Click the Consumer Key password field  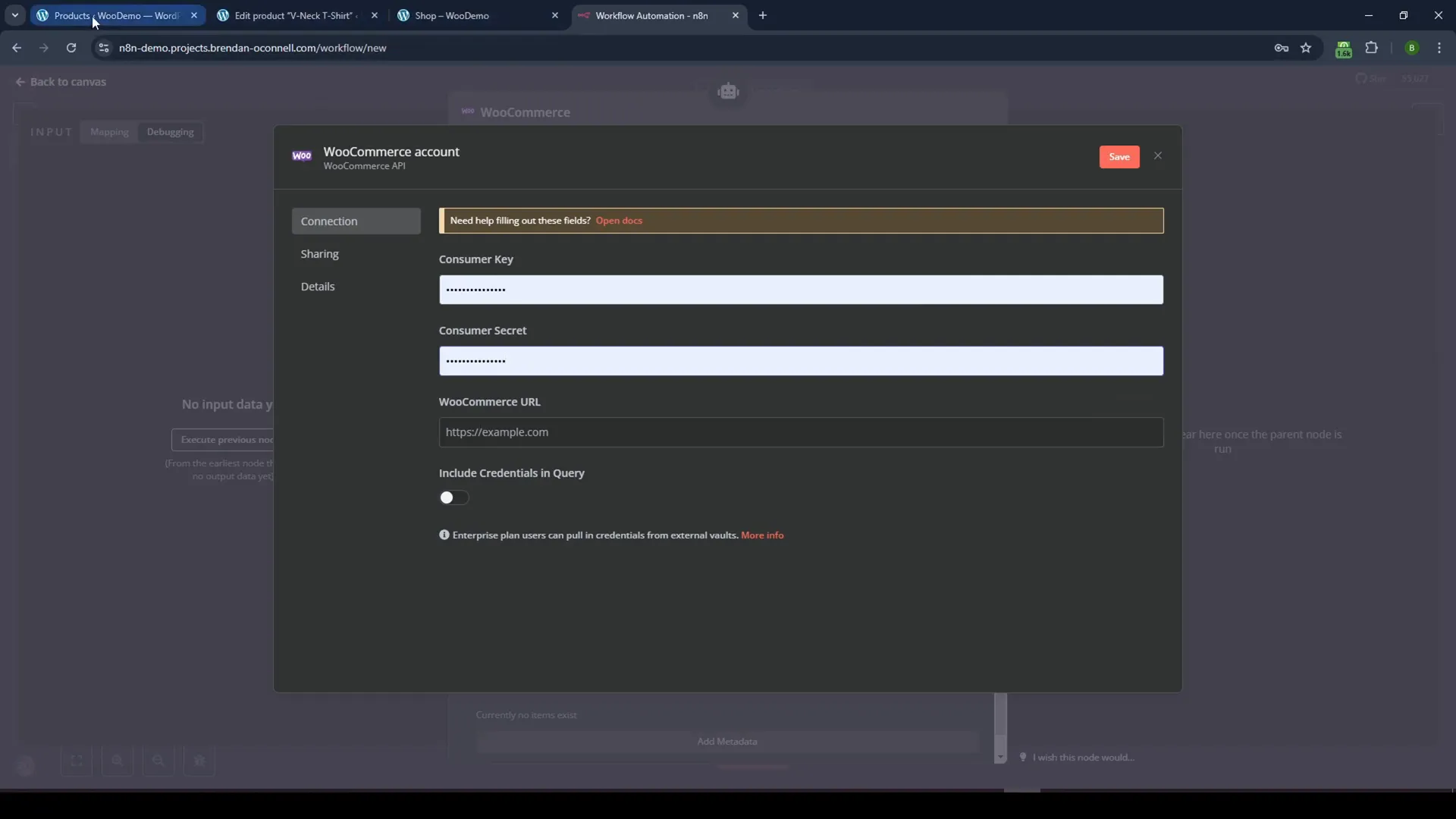tap(801, 289)
